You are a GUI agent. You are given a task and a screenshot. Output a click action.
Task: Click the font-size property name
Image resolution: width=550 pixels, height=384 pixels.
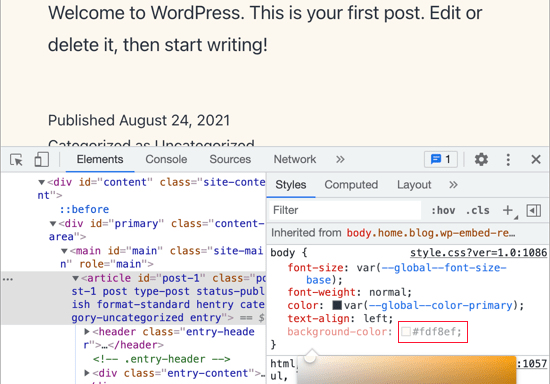tap(315, 268)
